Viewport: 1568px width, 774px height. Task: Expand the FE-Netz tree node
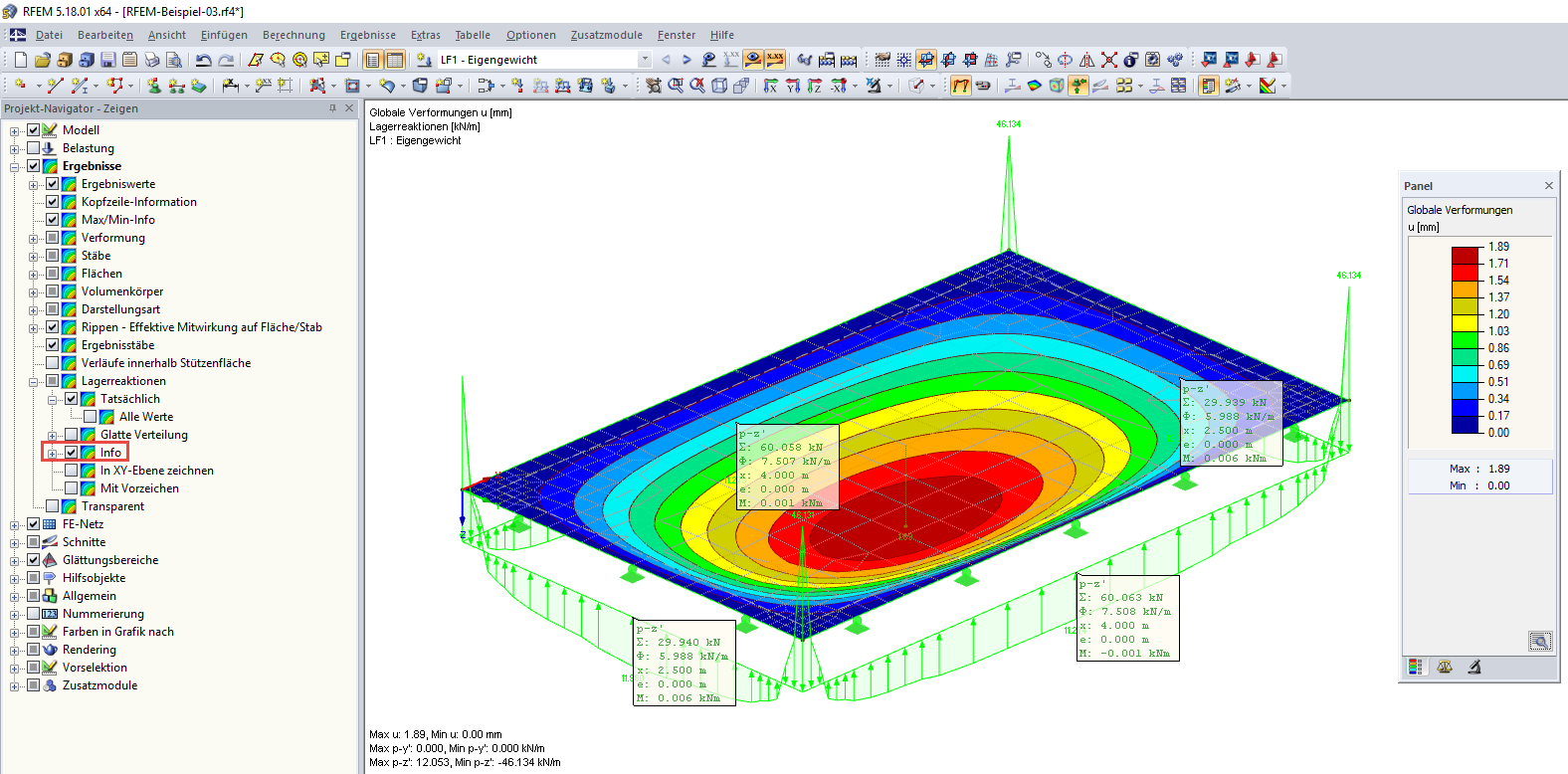[x=14, y=524]
